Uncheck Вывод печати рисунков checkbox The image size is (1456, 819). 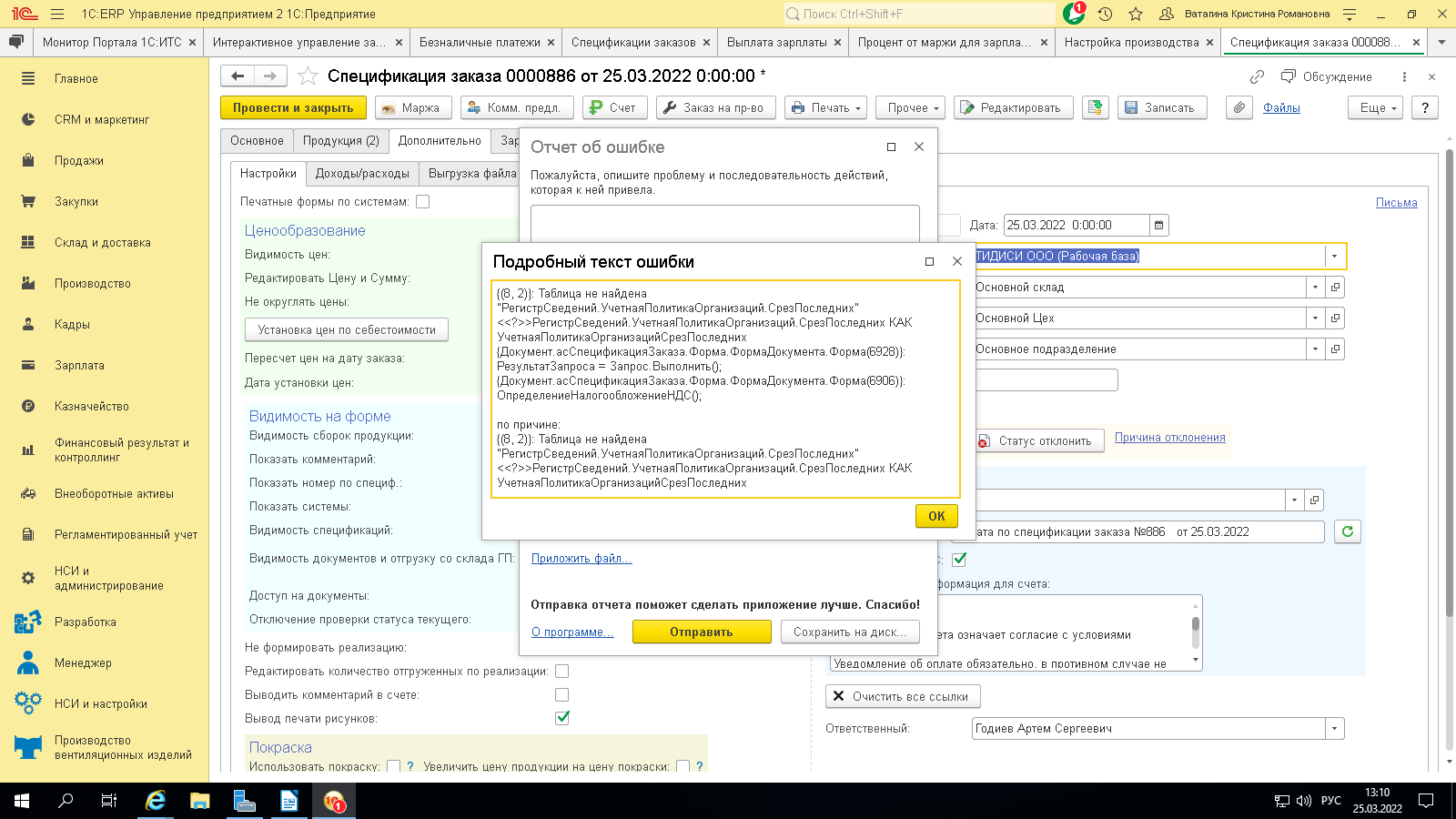point(562,718)
